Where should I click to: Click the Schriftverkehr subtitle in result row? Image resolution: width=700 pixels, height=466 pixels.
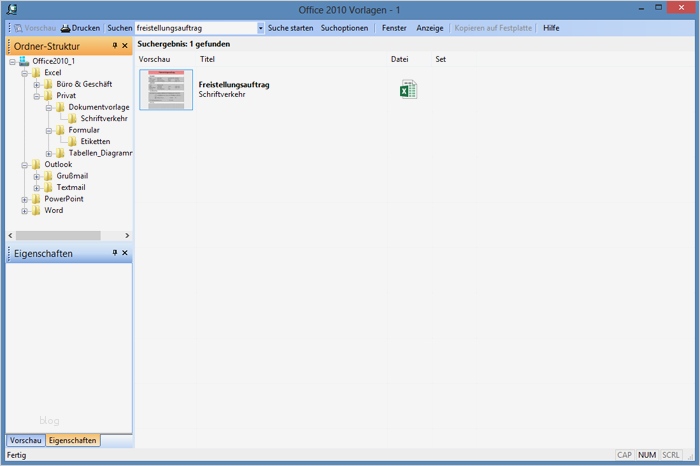222,94
